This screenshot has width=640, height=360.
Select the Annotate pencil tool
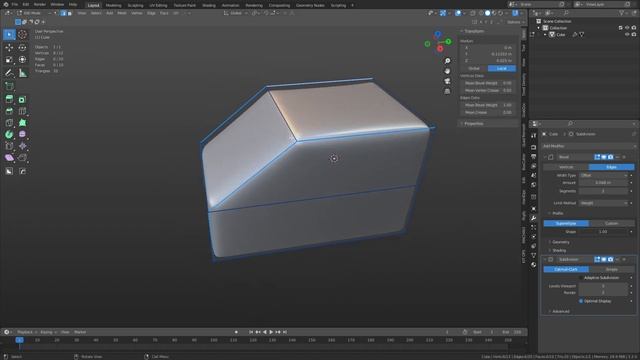(9, 73)
